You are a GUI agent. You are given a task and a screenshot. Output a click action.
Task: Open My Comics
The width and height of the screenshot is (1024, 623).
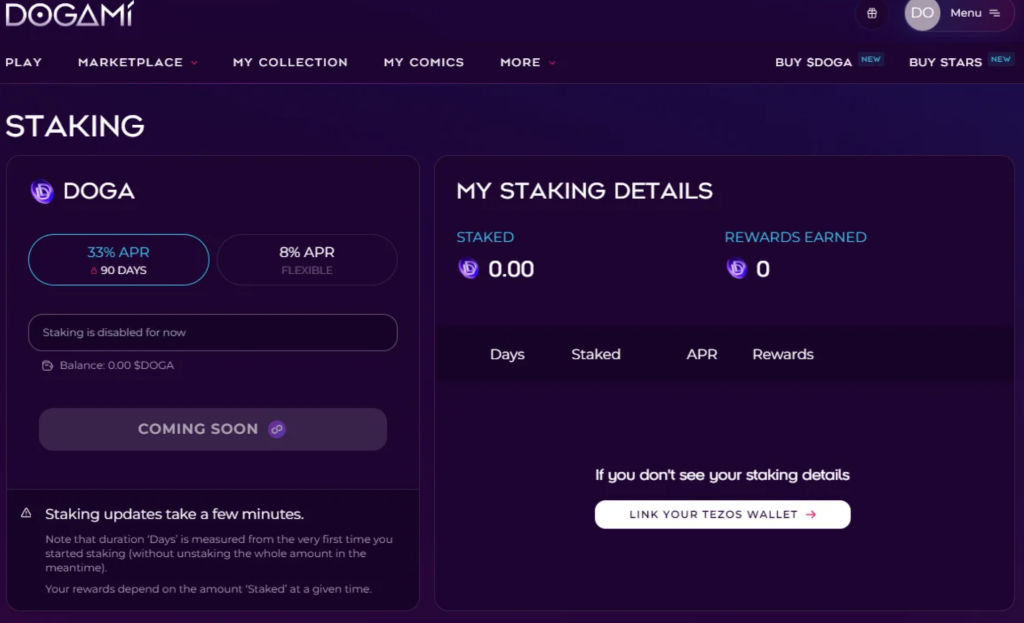[x=424, y=63]
